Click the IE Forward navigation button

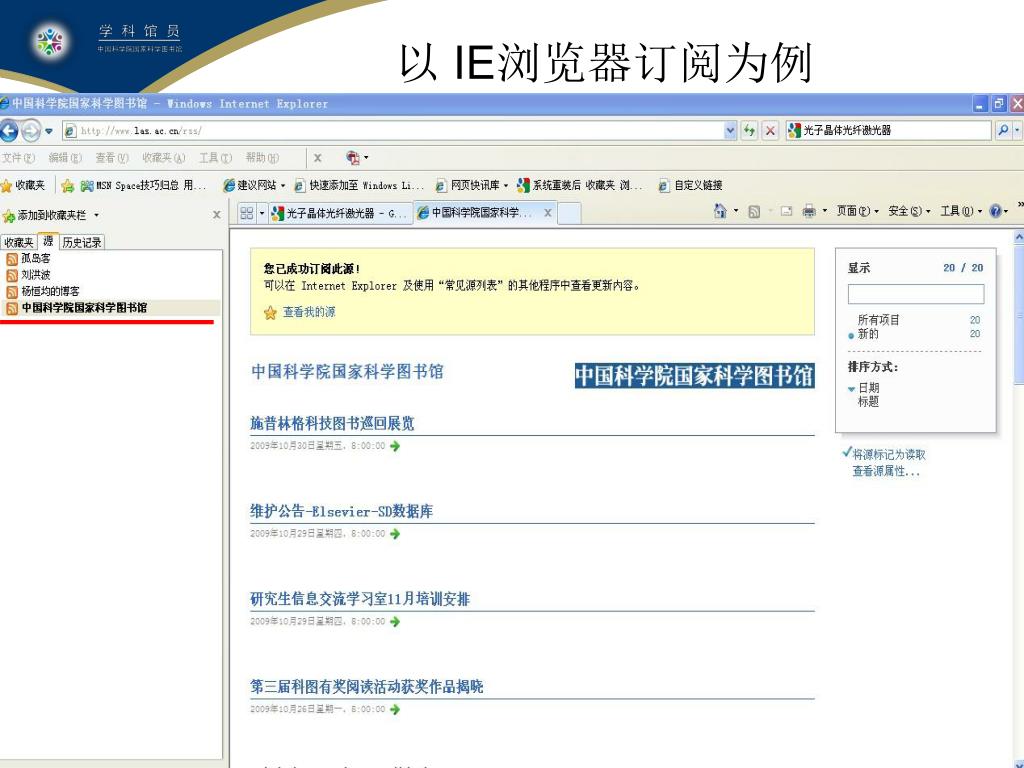pyautogui.click(x=31, y=131)
